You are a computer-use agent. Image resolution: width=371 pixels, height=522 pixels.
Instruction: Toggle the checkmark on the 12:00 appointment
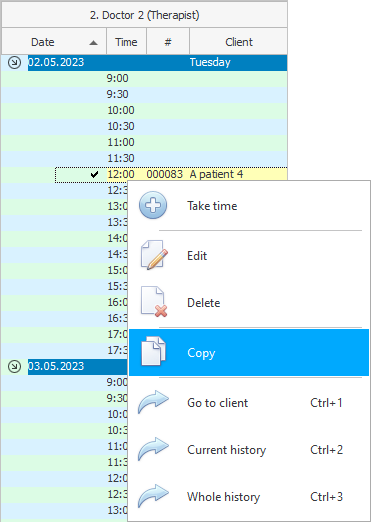(x=94, y=174)
